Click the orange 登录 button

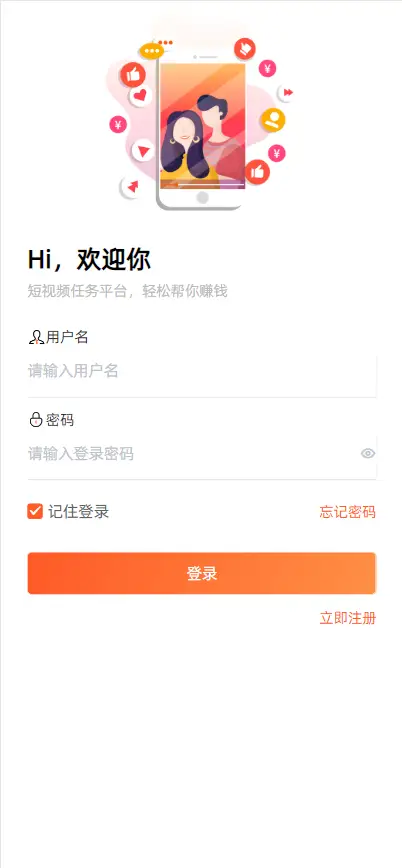pyautogui.click(x=202, y=574)
